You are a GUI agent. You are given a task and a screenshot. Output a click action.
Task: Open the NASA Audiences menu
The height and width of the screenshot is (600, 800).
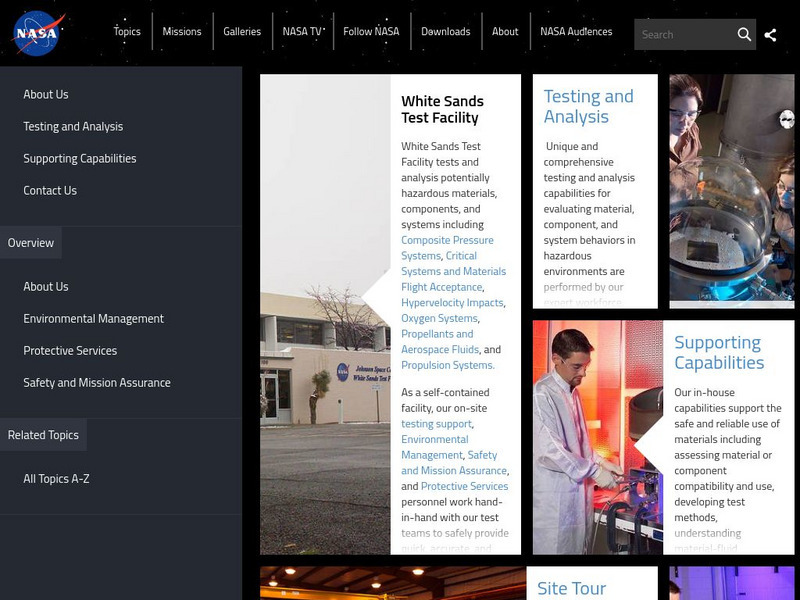click(575, 31)
